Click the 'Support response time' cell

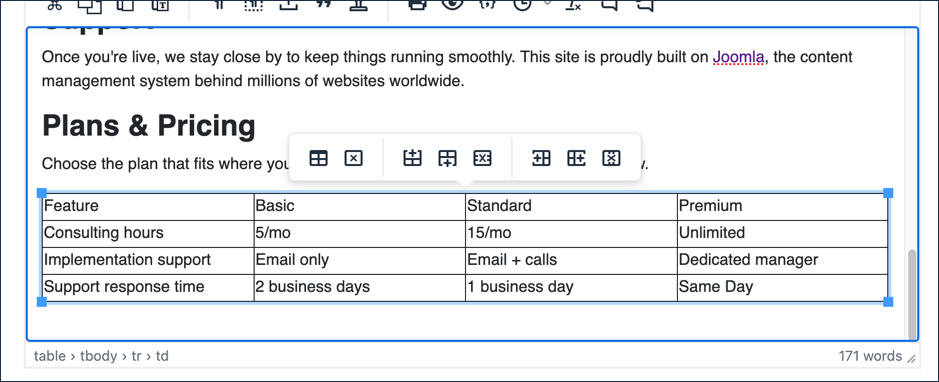(x=148, y=288)
